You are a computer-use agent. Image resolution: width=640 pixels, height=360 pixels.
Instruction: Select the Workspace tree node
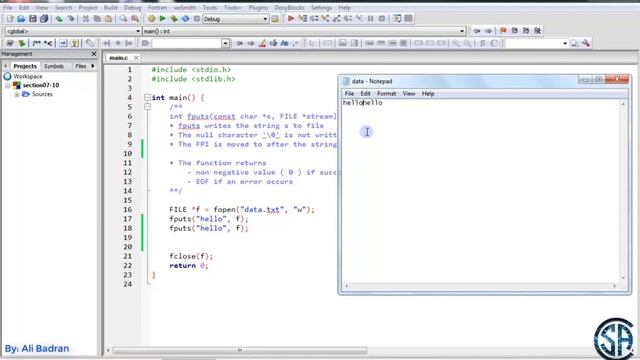28,76
